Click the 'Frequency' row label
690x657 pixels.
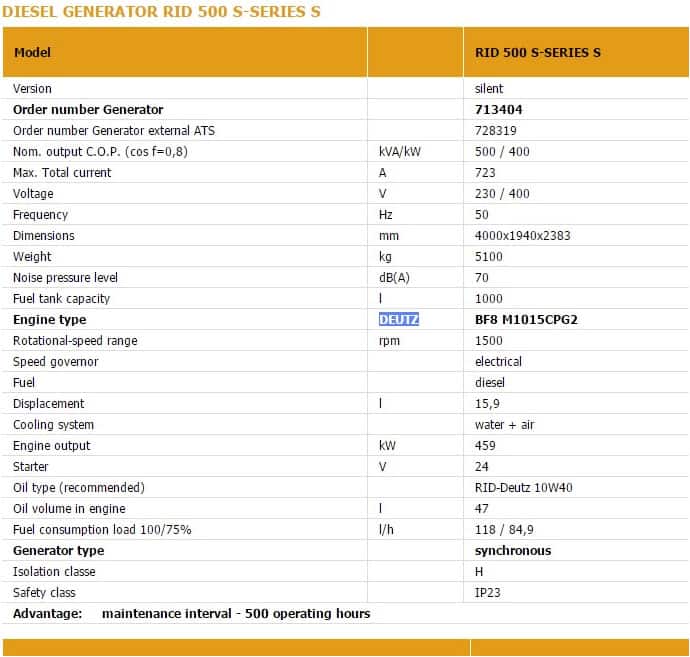(x=40, y=215)
